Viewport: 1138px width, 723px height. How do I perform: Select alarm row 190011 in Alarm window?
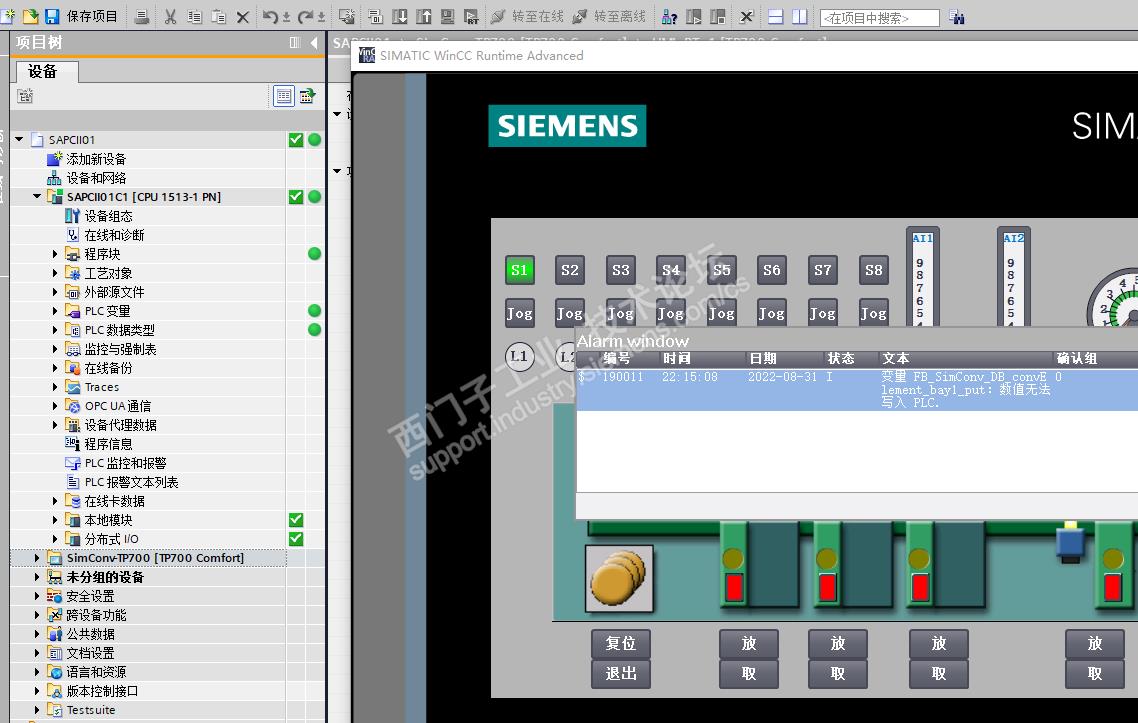[x=857, y=390]
